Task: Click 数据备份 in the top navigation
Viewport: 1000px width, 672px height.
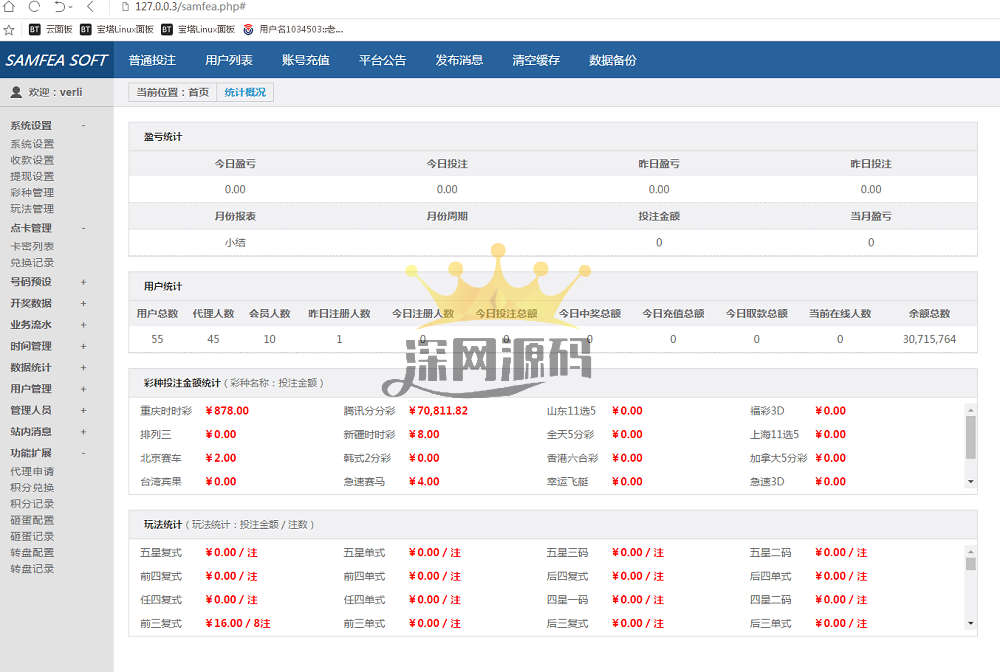Action: point(612,60)
